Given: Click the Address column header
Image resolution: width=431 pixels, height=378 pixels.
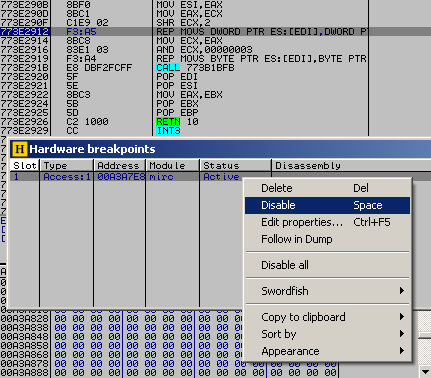Looking at the screenshot, I should click(120, 166).
